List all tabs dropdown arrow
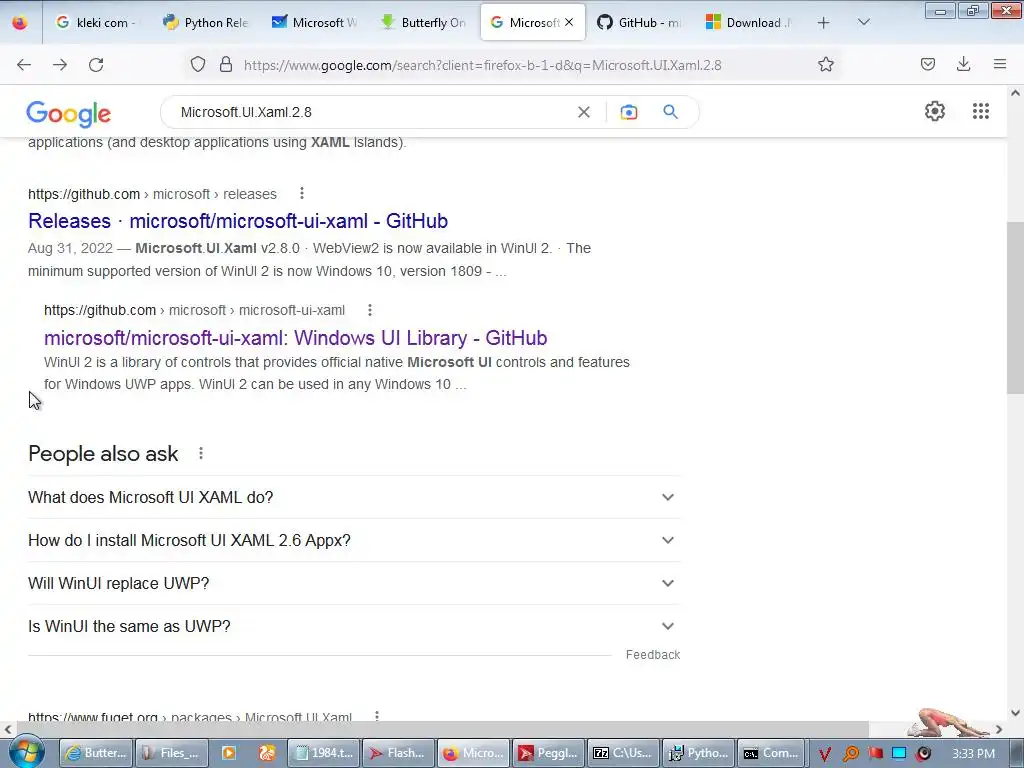 (863, 22)
